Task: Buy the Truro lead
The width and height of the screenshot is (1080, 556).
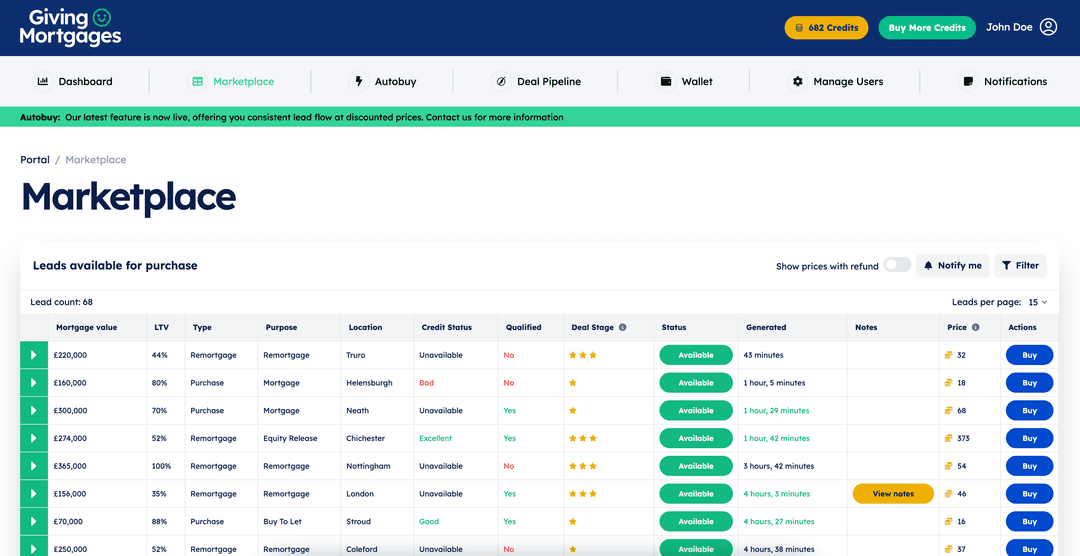Action: (x=1029, y=356)
